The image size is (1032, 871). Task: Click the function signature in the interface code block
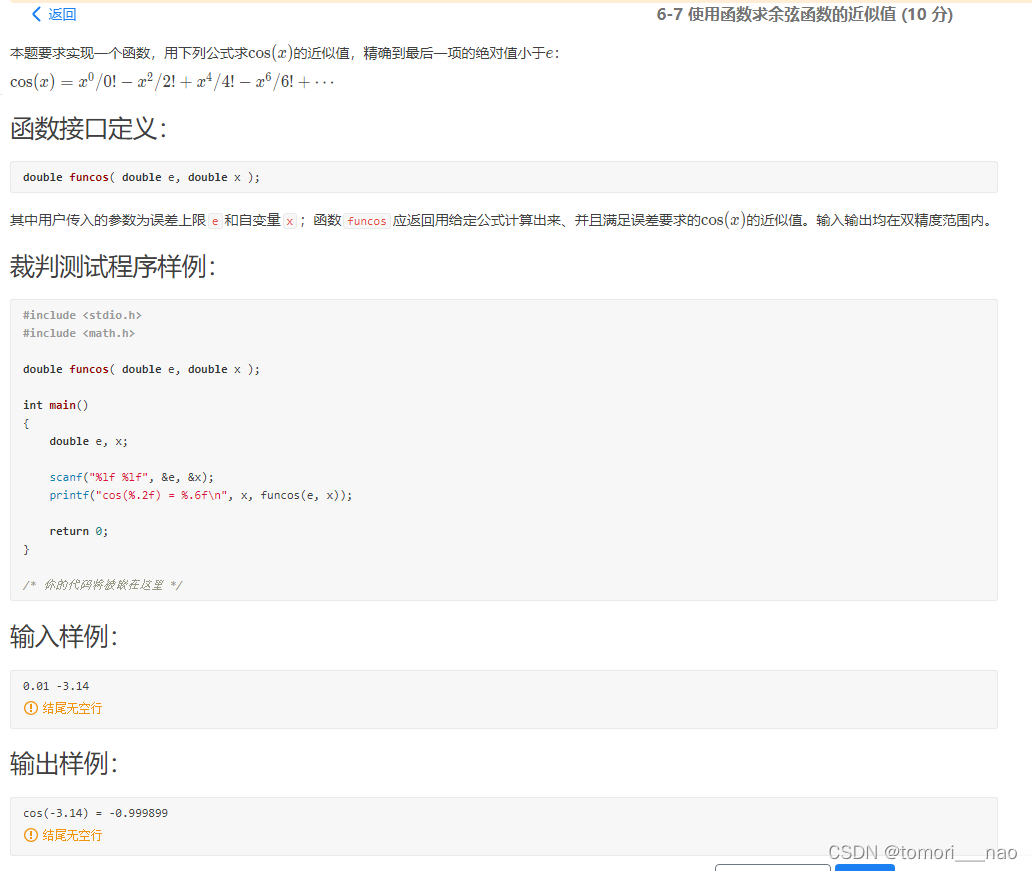[142, 177]
